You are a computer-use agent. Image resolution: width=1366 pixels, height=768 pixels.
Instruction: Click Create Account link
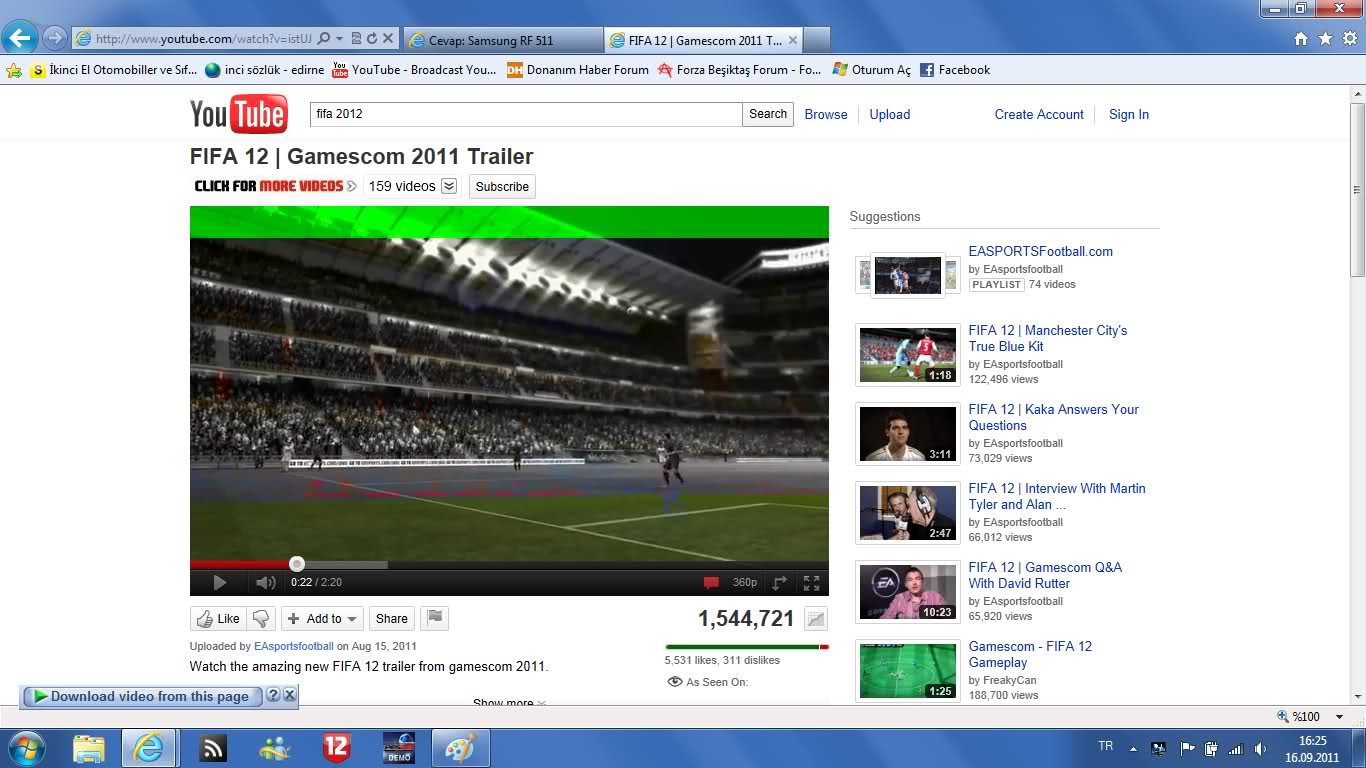point(1039,114)
